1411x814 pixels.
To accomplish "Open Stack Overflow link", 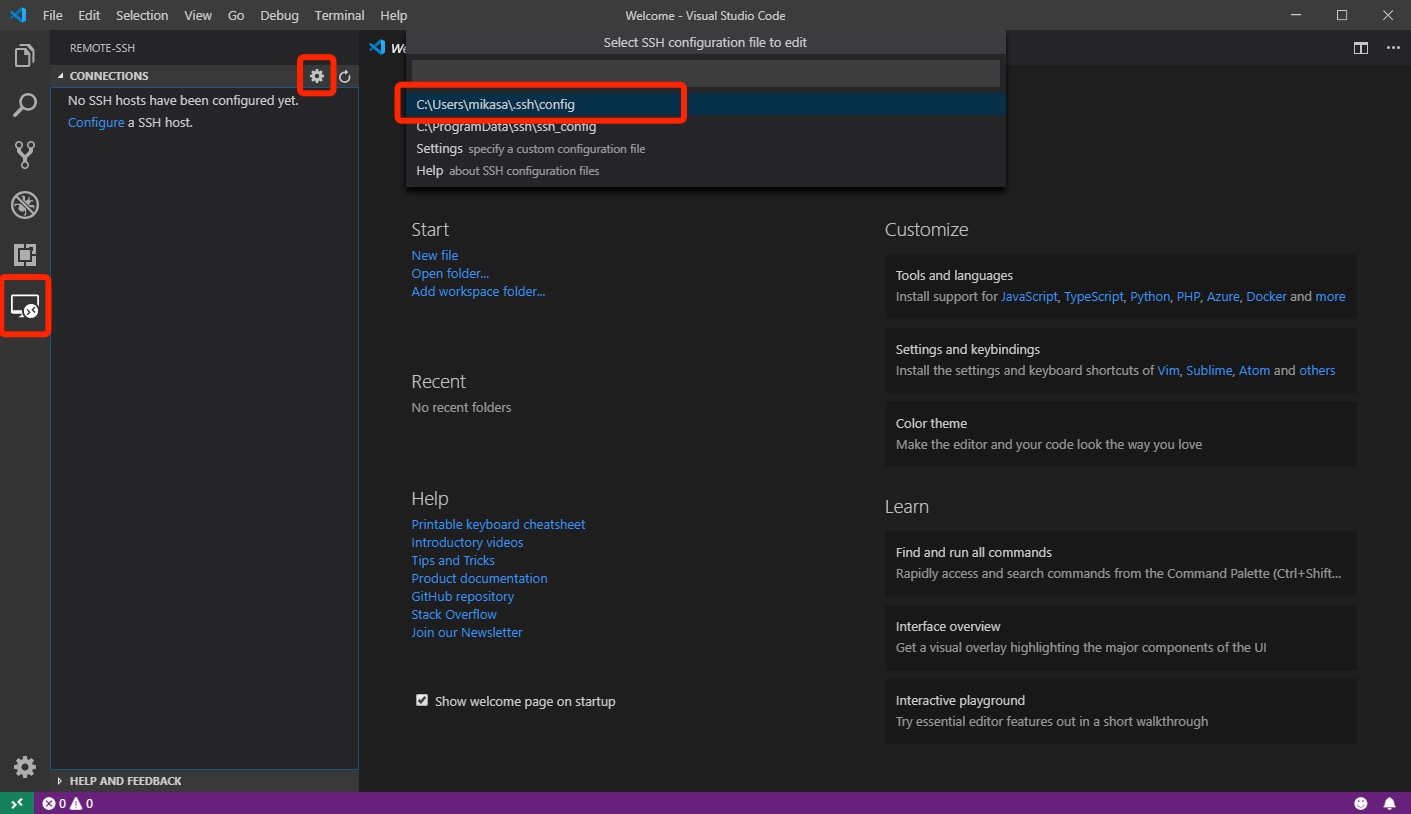I will tap(454, 615).
